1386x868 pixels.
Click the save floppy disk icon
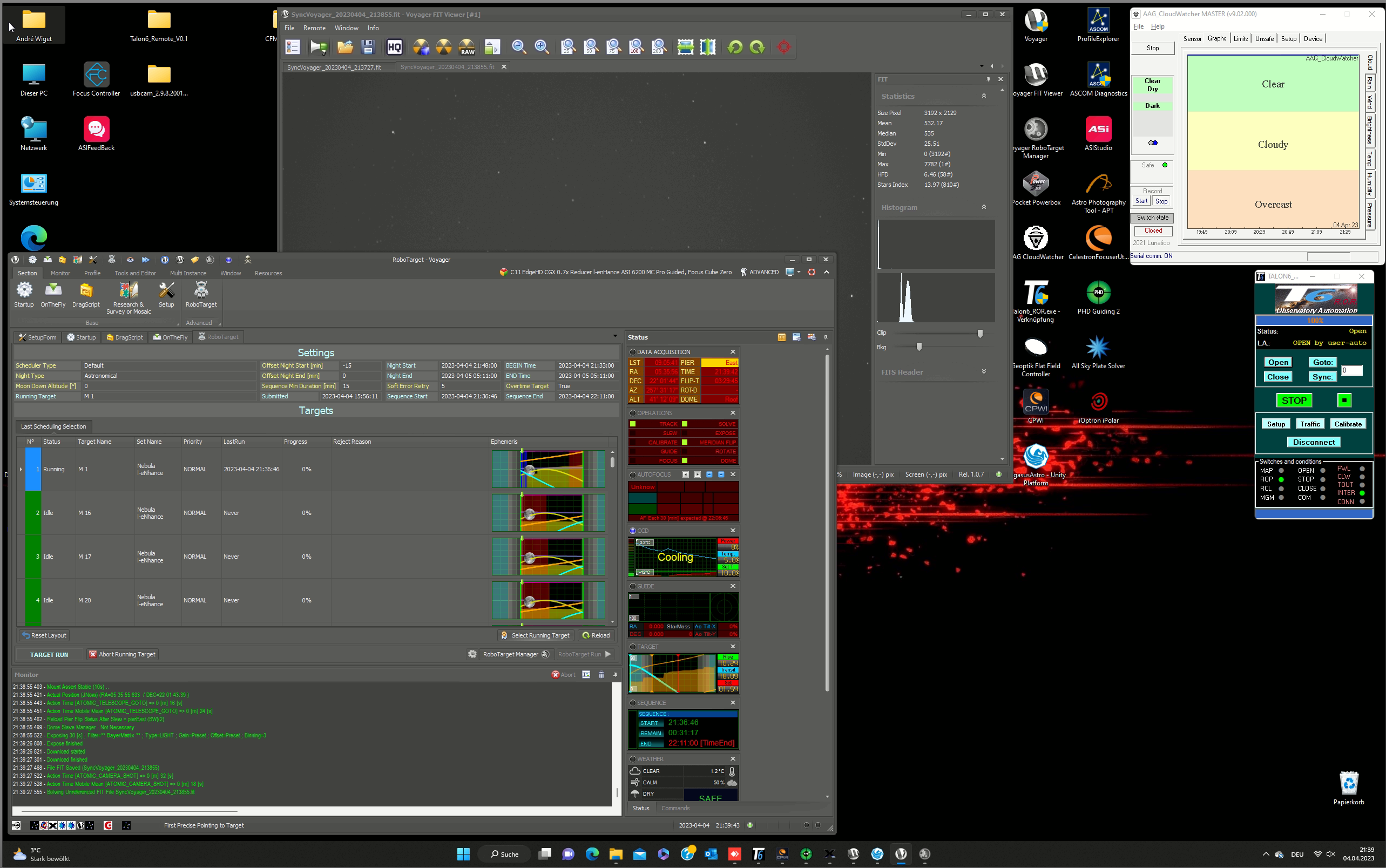(x=368, y=47)
